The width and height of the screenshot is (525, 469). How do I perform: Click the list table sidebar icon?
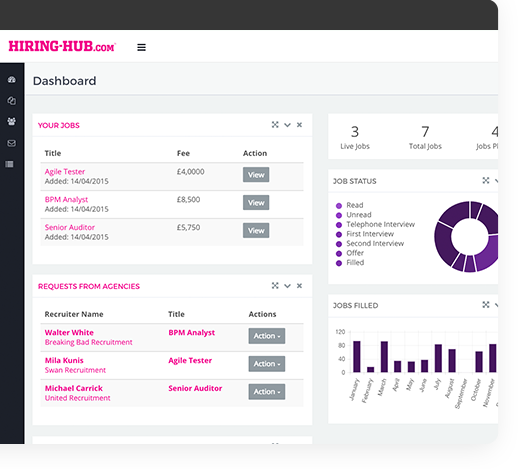[9, 164]
